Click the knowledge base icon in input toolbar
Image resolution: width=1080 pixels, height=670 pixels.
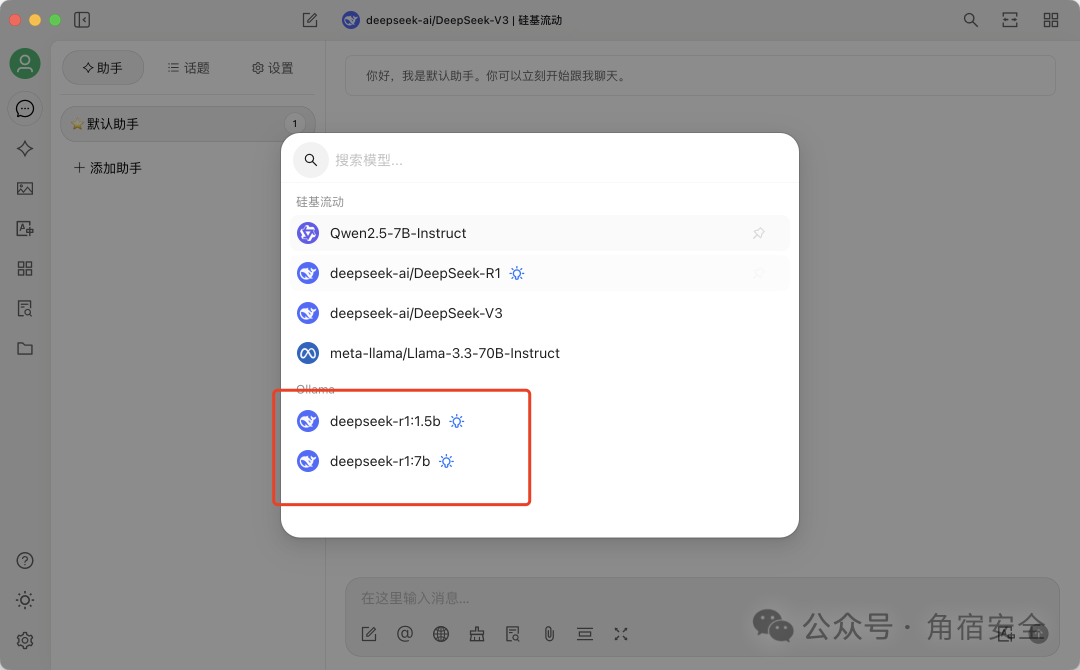tap(512, 634)
